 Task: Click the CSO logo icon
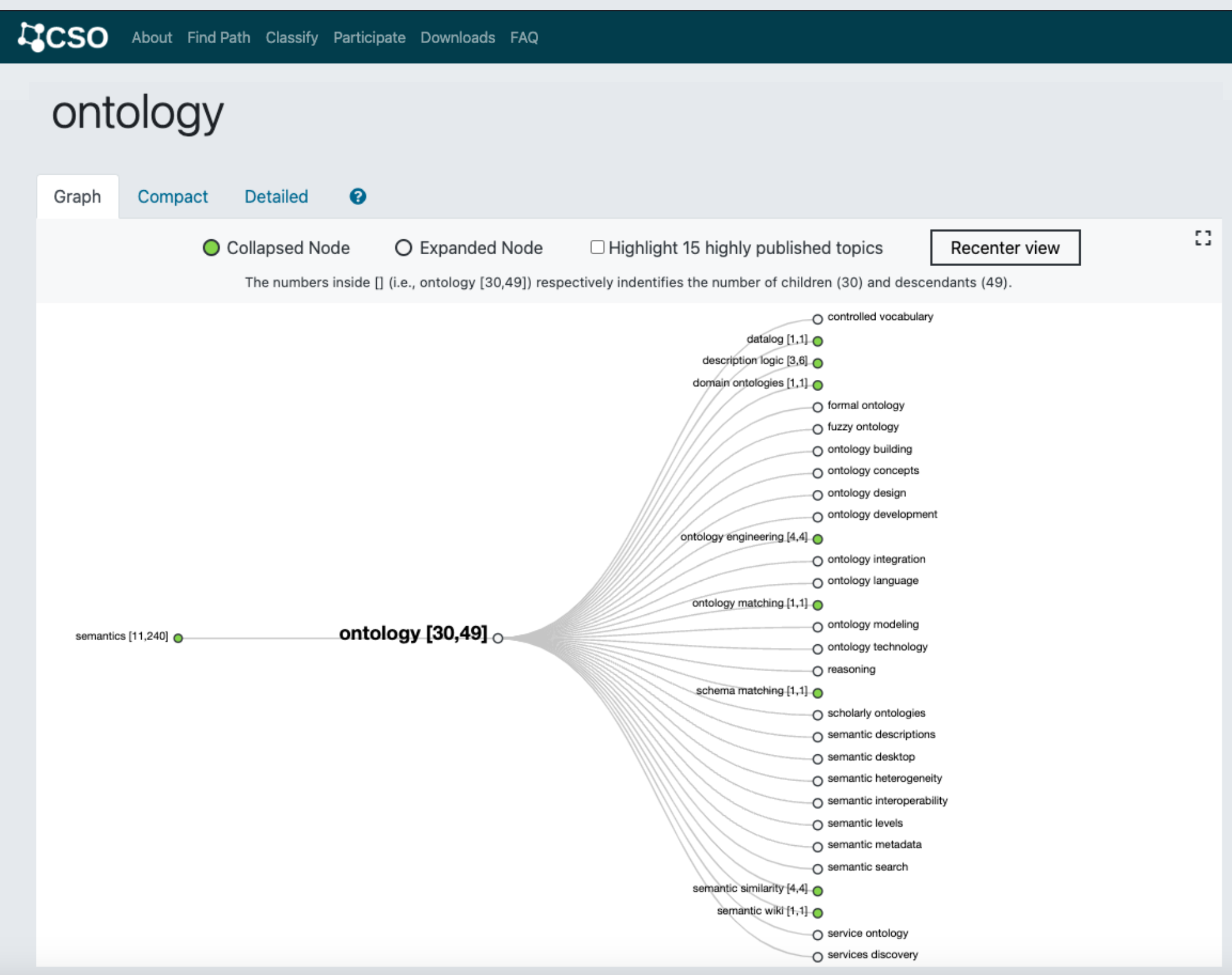pyautogui.click(x=32, y=37)
